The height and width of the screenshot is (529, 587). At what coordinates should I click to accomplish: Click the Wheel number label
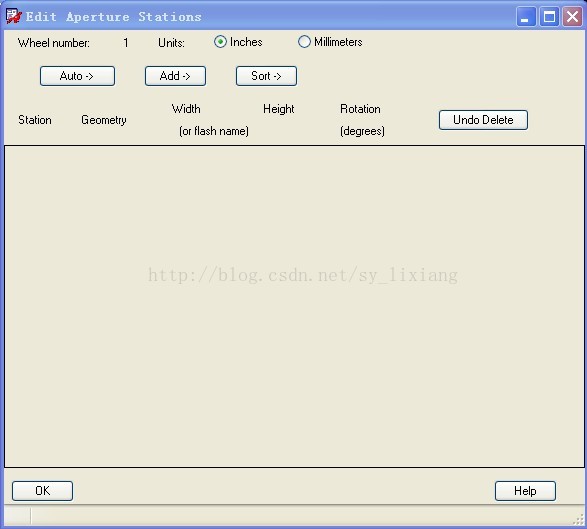[x=54, y=43]
